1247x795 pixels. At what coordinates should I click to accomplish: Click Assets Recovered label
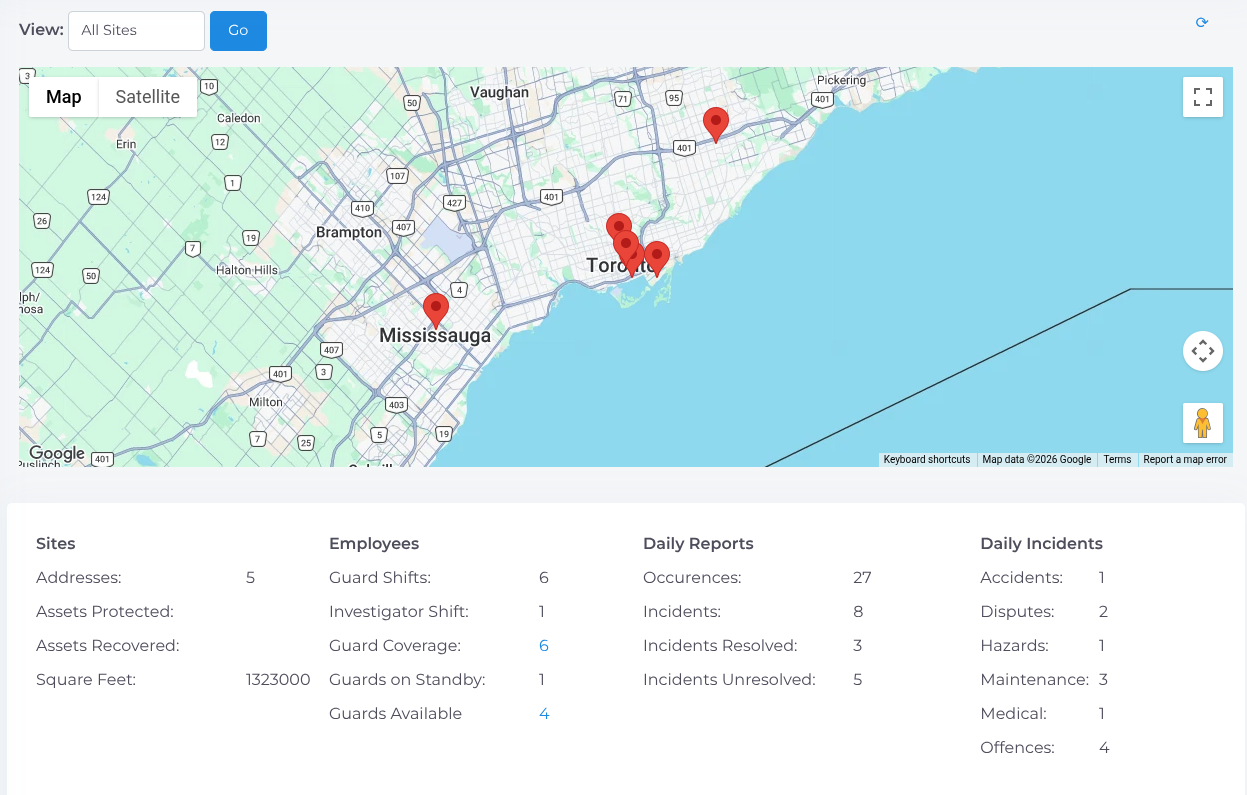[x=108, y=646]
